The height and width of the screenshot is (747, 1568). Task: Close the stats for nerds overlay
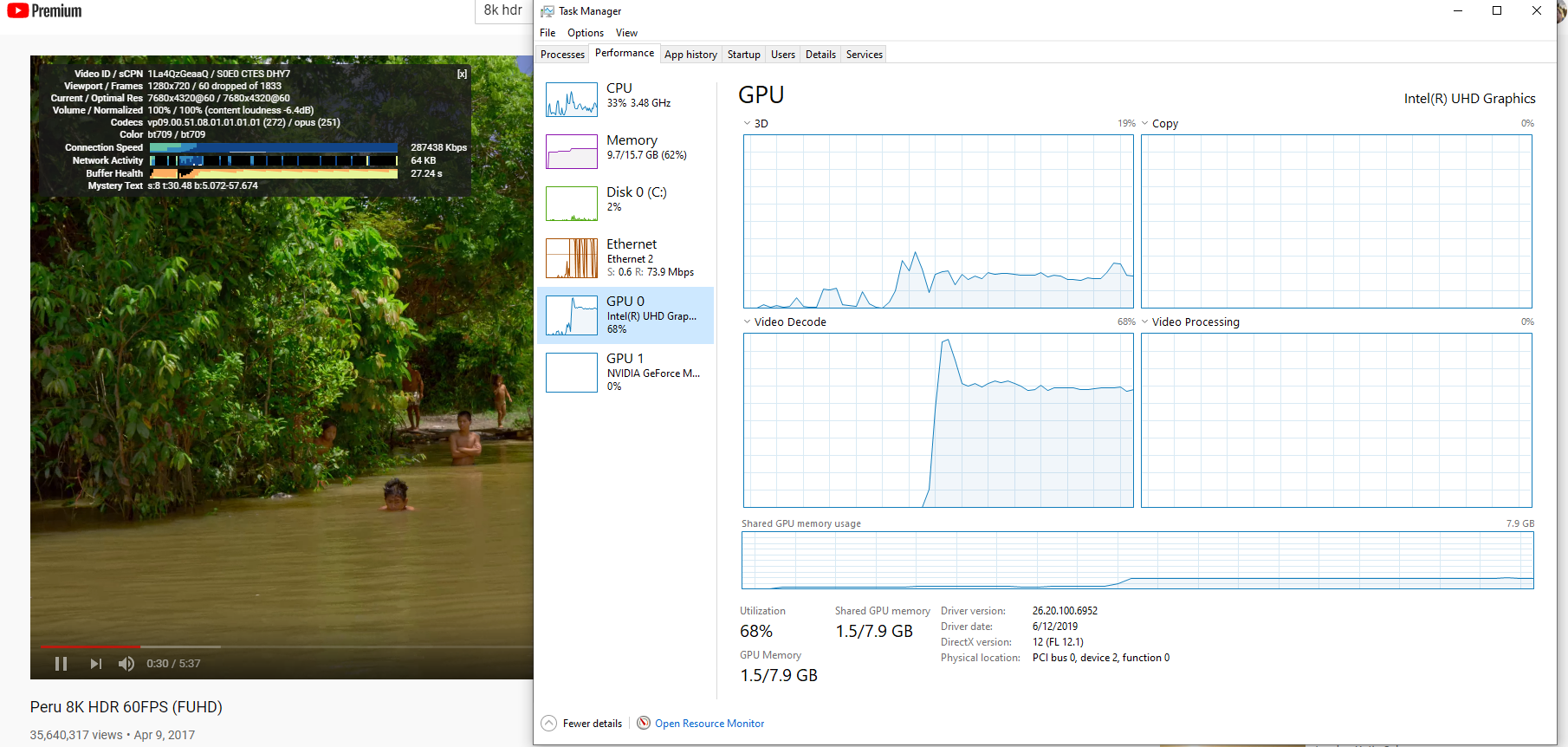[x=463, y=75]
